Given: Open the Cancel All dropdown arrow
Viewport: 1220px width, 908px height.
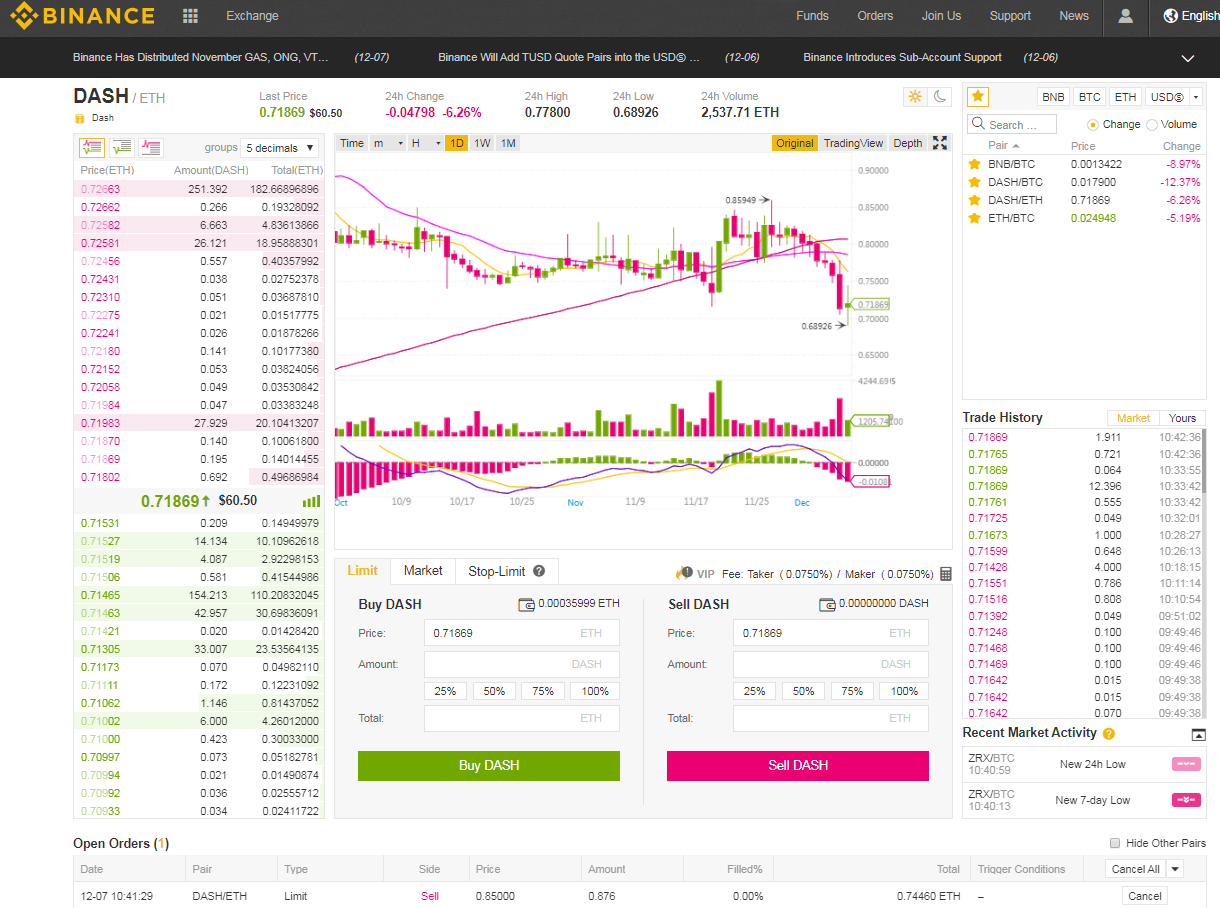Looking at the screenshot, I should [1175, 869].
